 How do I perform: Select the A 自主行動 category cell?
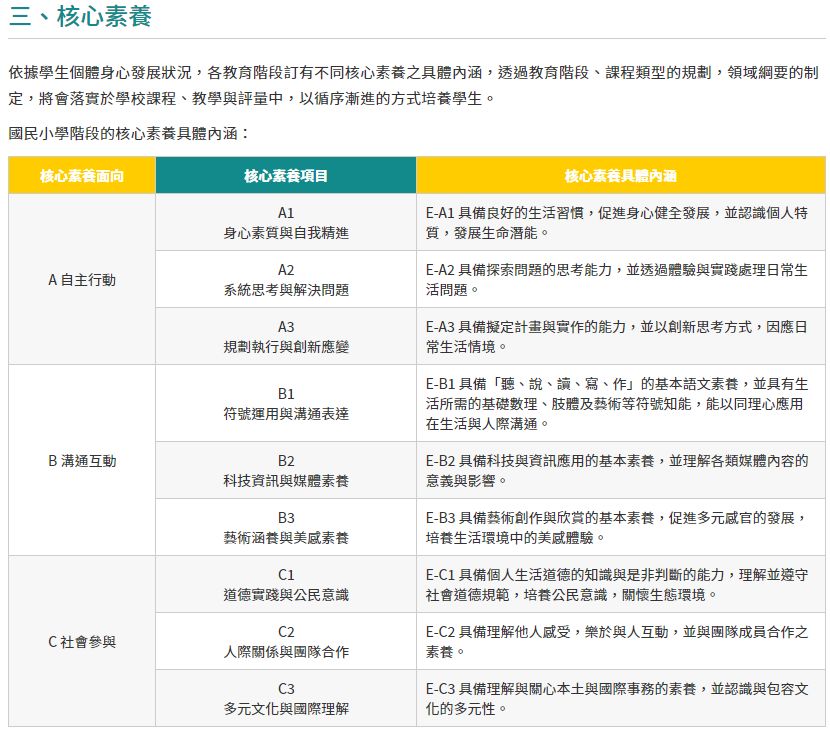point(82,280)
